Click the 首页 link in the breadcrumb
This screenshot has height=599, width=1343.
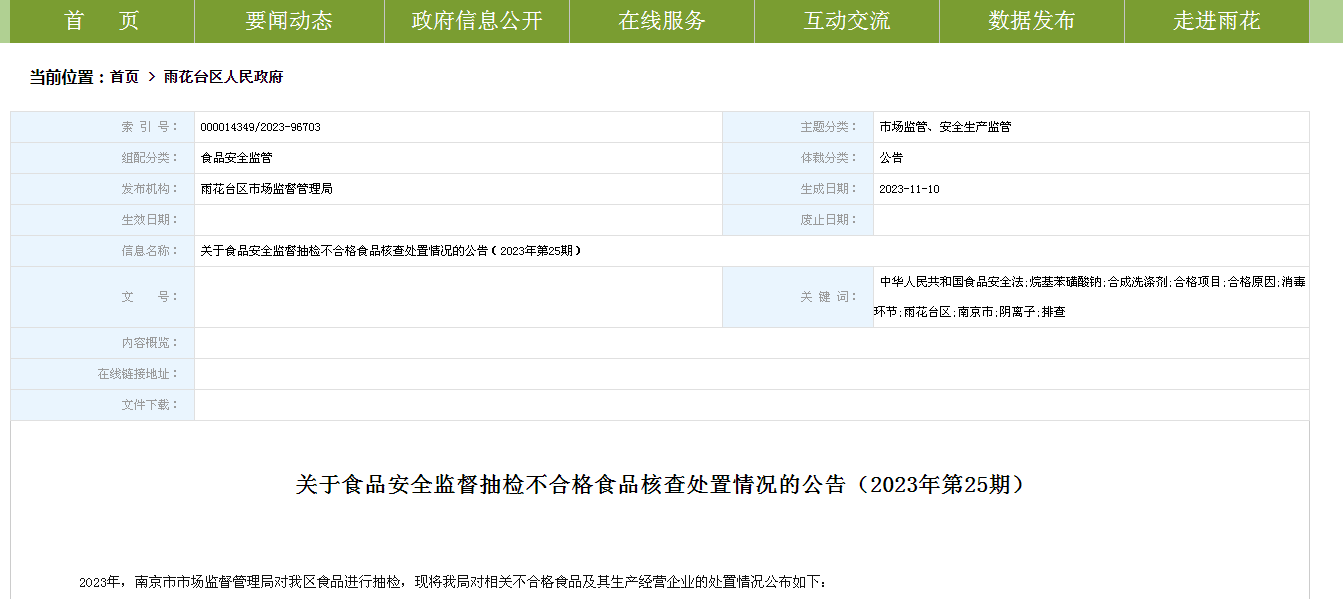coord(124,77)
